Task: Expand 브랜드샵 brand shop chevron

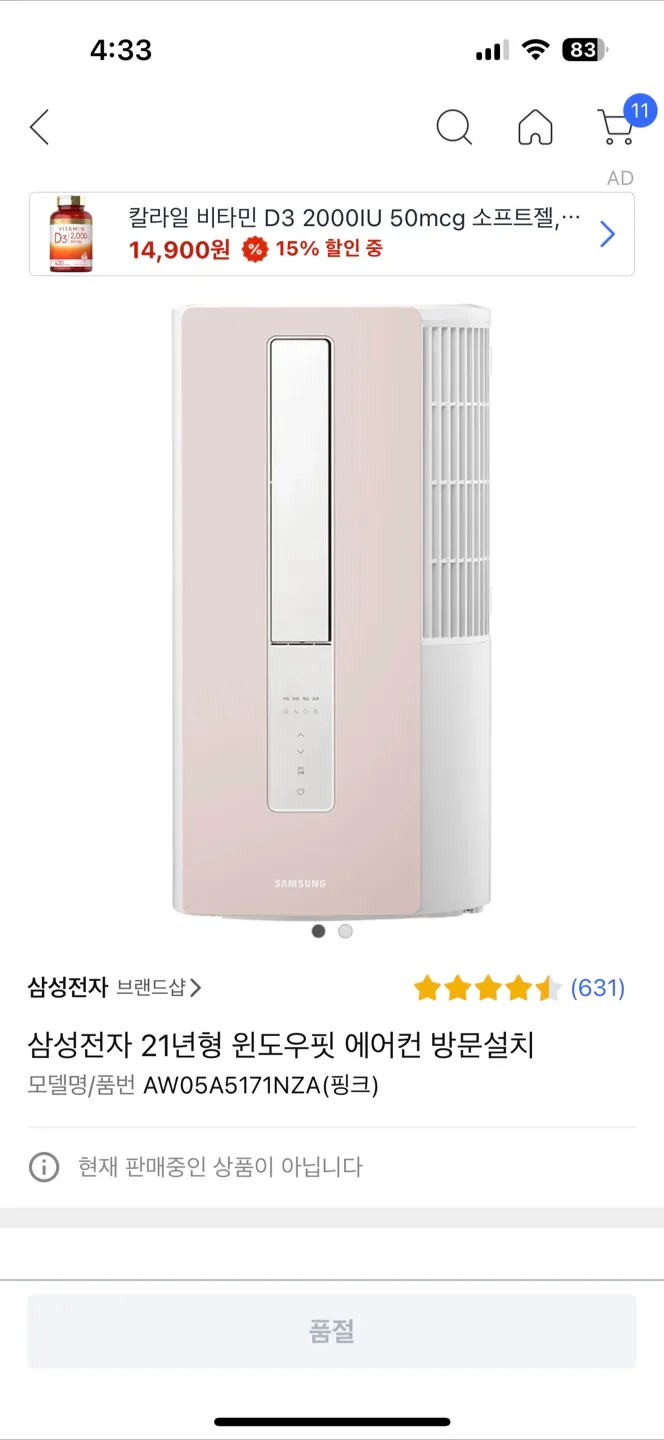Action: [195, 988]
